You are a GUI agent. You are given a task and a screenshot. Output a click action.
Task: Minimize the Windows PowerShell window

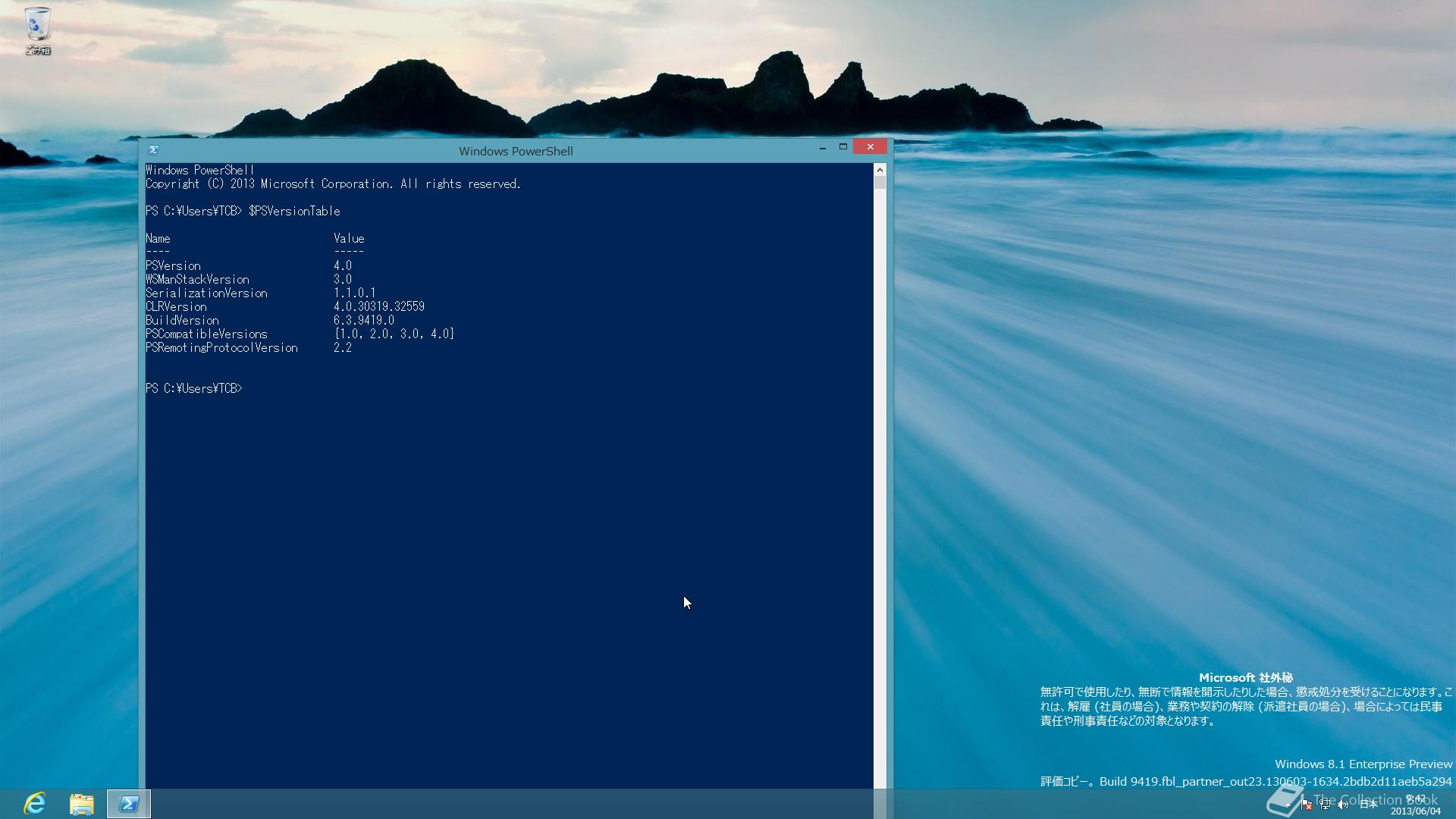pos(822,147)
